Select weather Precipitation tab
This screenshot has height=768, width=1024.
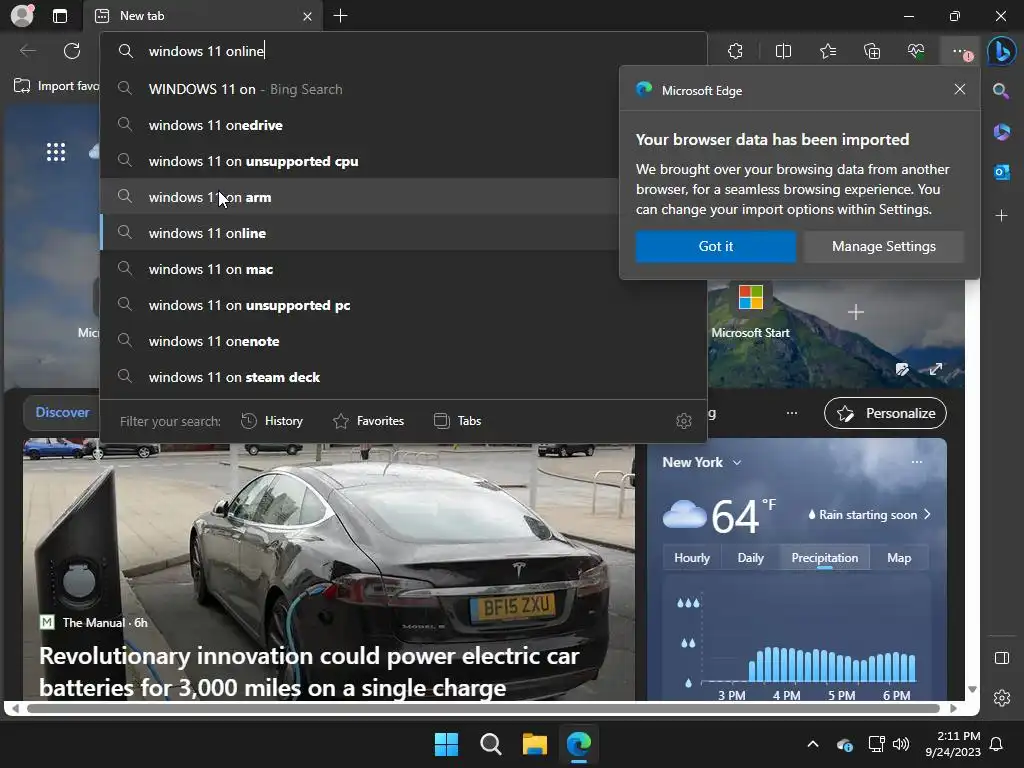[x=824, y=558]
